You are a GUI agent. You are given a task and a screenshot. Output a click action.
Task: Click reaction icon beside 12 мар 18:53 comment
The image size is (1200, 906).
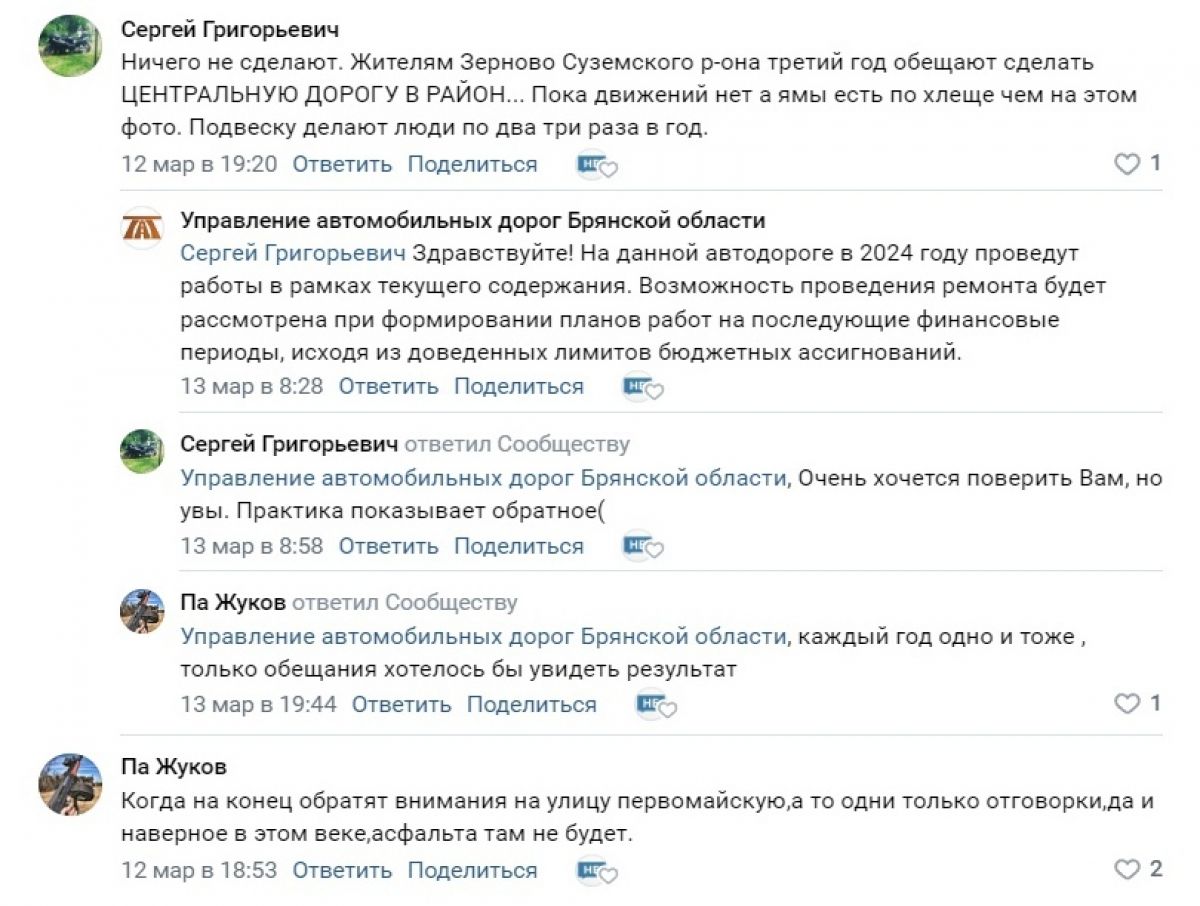click(x=596, y=870)
